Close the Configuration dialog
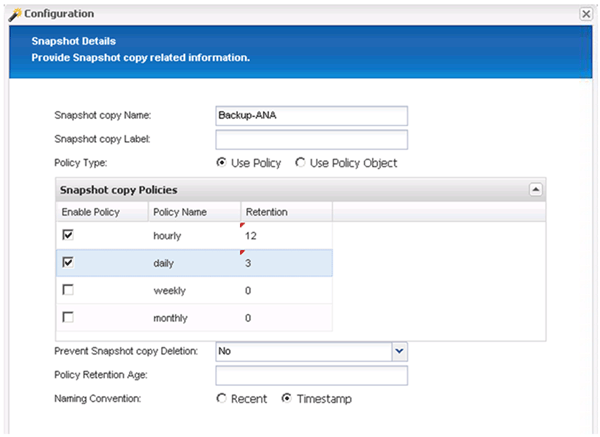 pos(585,14)
